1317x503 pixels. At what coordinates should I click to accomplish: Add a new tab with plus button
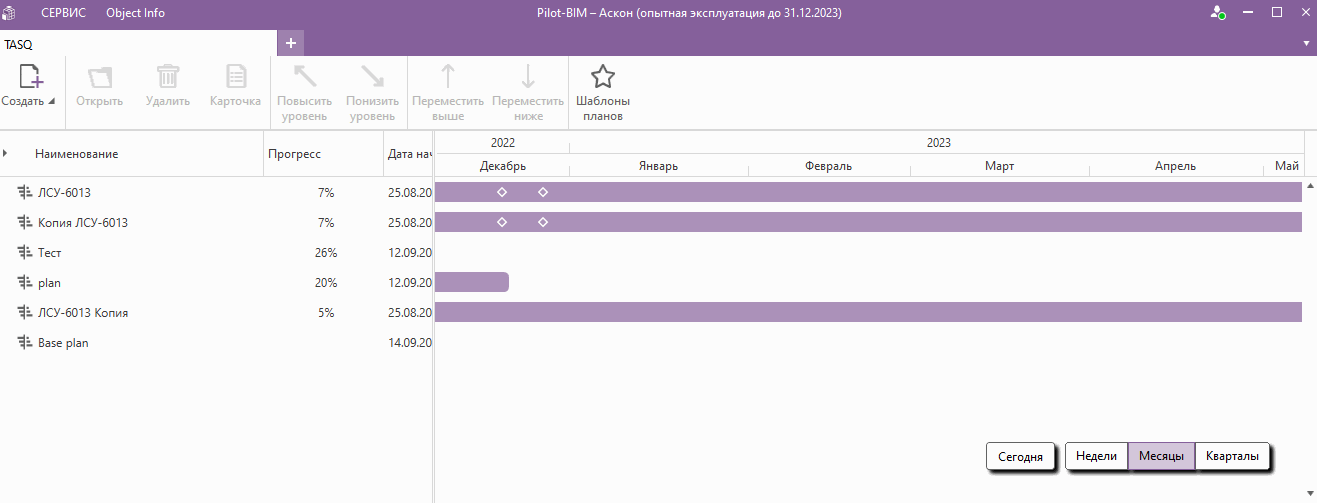coord(291,43)
